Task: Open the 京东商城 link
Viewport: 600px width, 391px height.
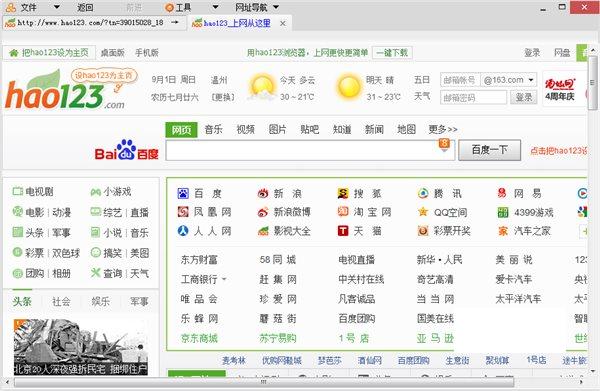Action: (x=199, y=338)
